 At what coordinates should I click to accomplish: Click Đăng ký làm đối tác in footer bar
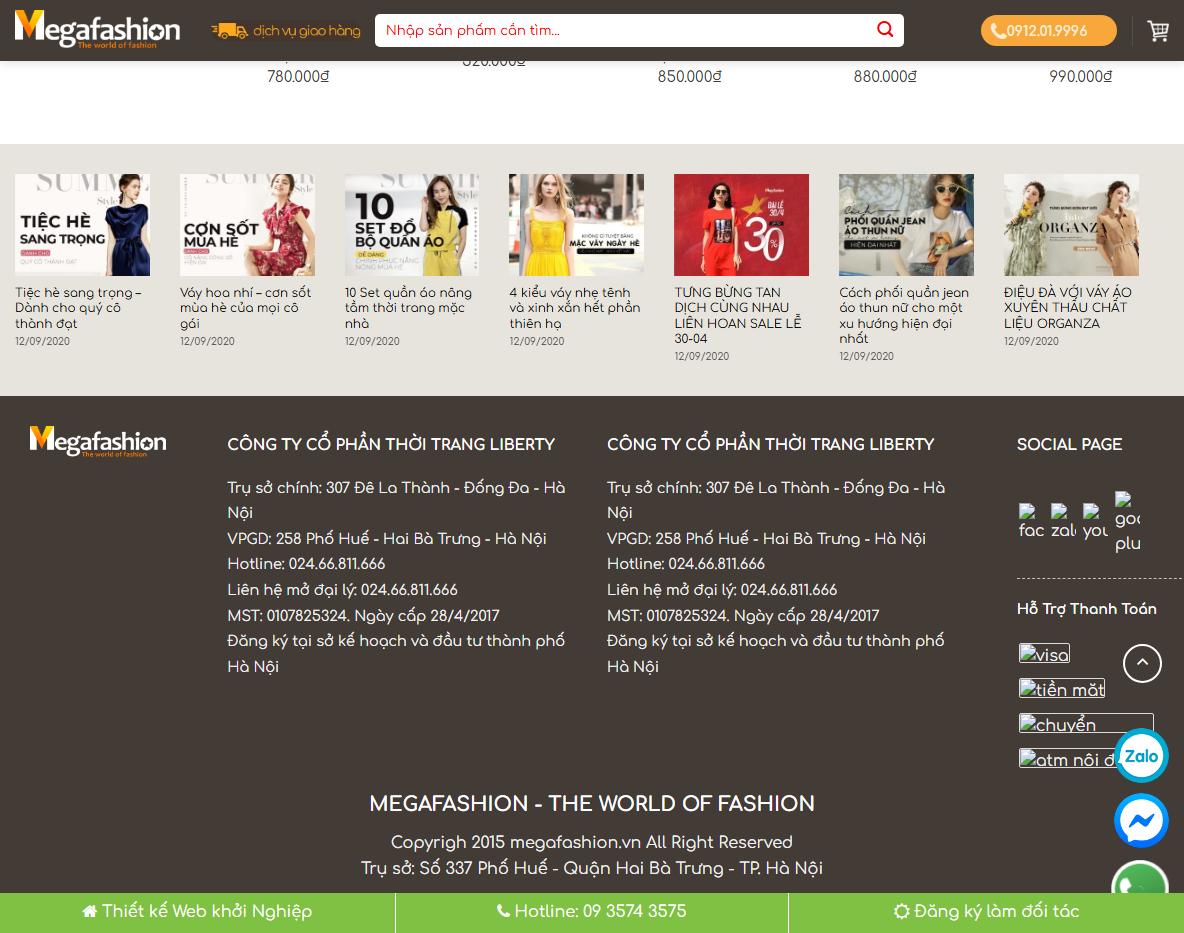pyautogui.click(x=986, y=911)
